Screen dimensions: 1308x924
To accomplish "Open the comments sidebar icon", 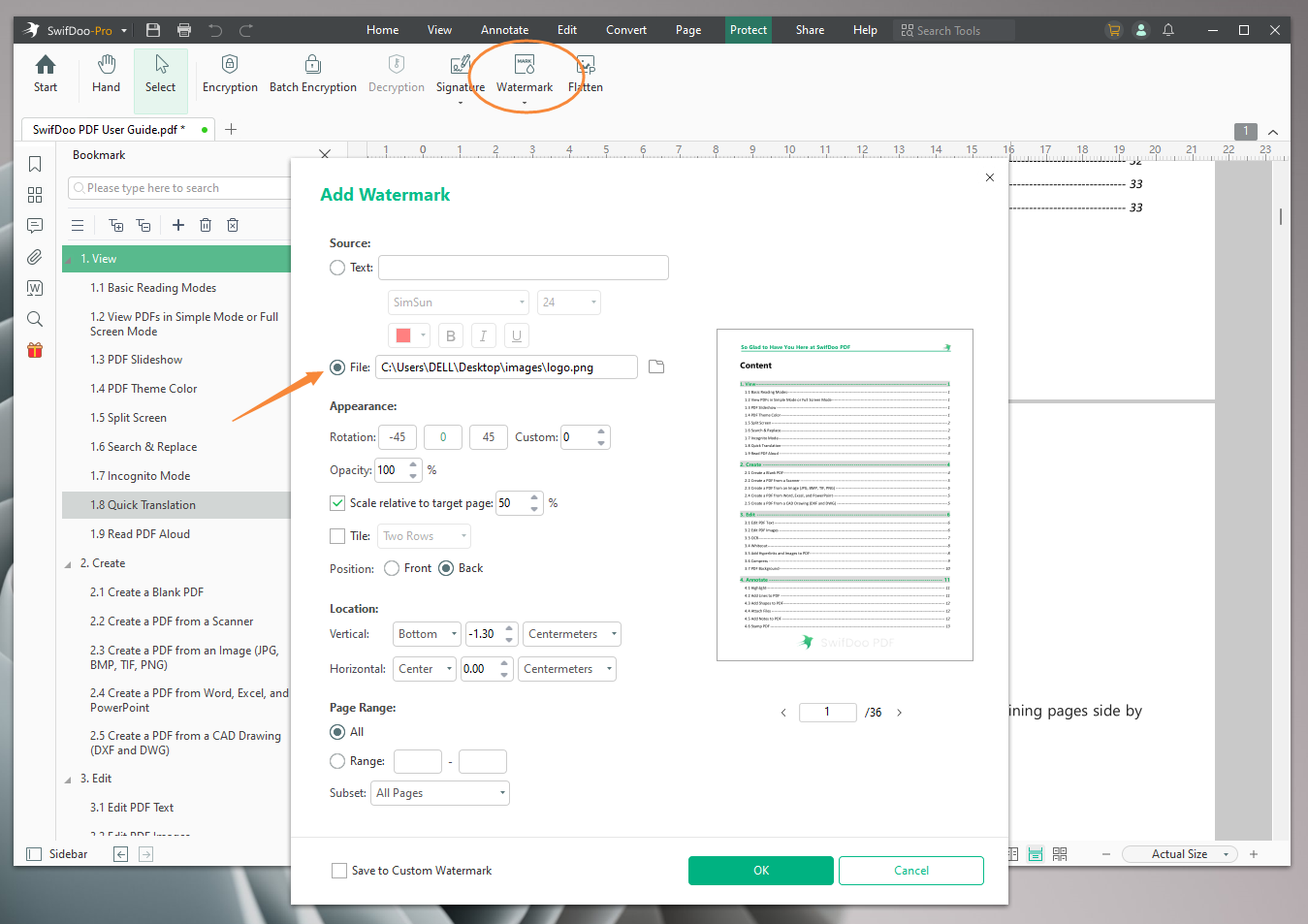I will point(35,226).
